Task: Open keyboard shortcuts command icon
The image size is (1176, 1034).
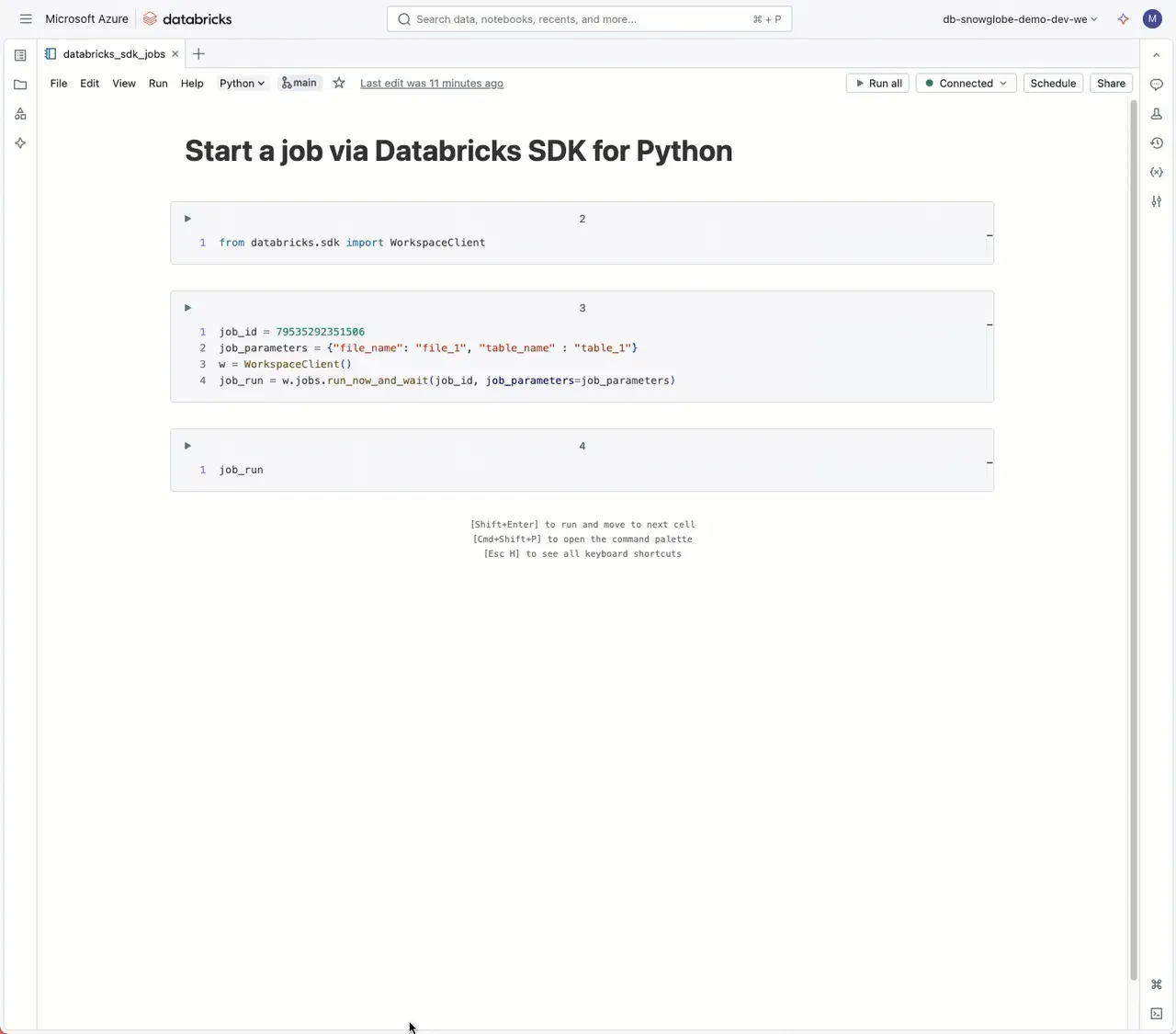Action: (1157, 984)
